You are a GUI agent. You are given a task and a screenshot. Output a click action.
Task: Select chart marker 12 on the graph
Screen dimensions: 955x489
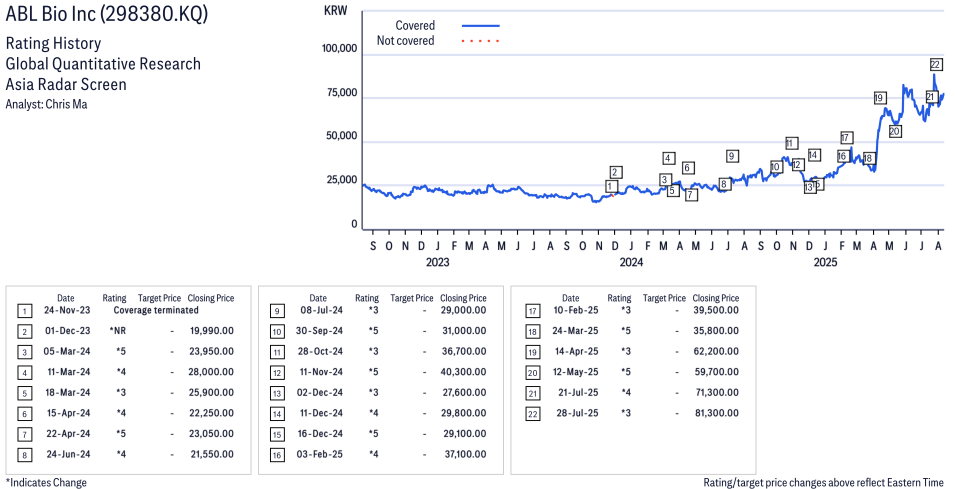[x=798, y=165]
